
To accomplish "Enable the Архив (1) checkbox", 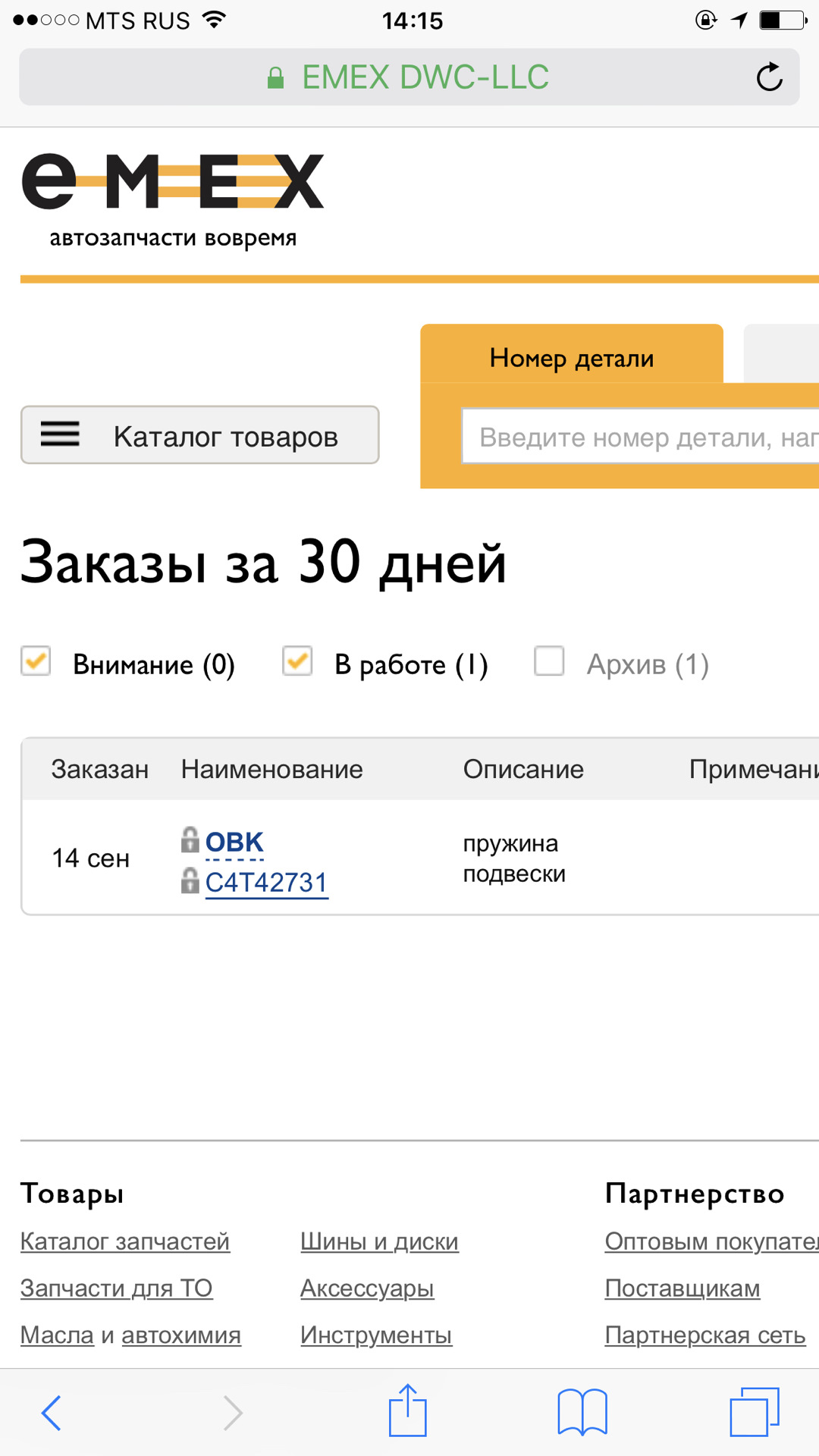I will [x=549, y=661].
